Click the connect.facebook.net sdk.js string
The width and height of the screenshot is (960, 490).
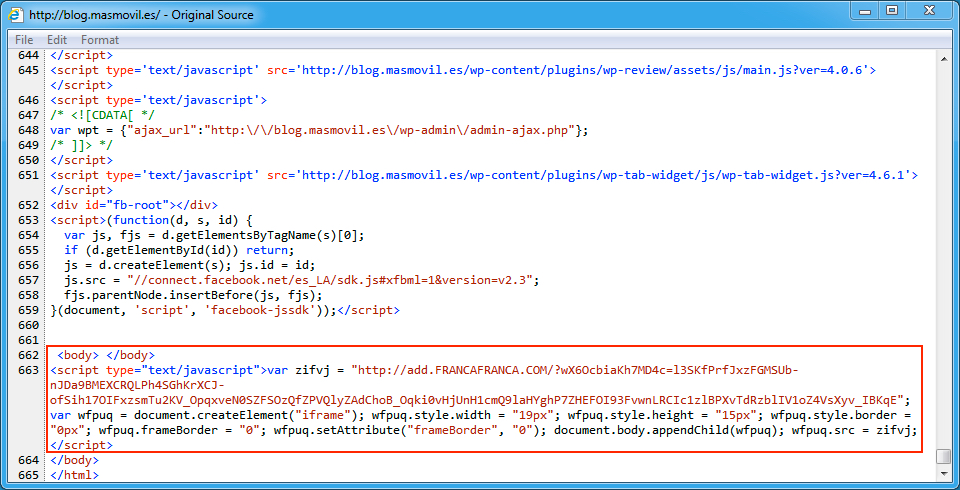click(x=332, y=280)
